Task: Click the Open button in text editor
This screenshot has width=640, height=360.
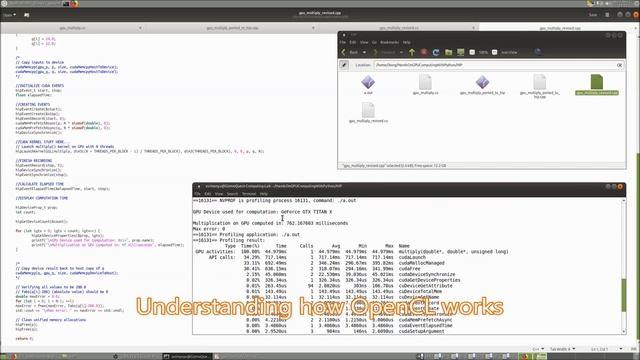Action: pos(9,15)
